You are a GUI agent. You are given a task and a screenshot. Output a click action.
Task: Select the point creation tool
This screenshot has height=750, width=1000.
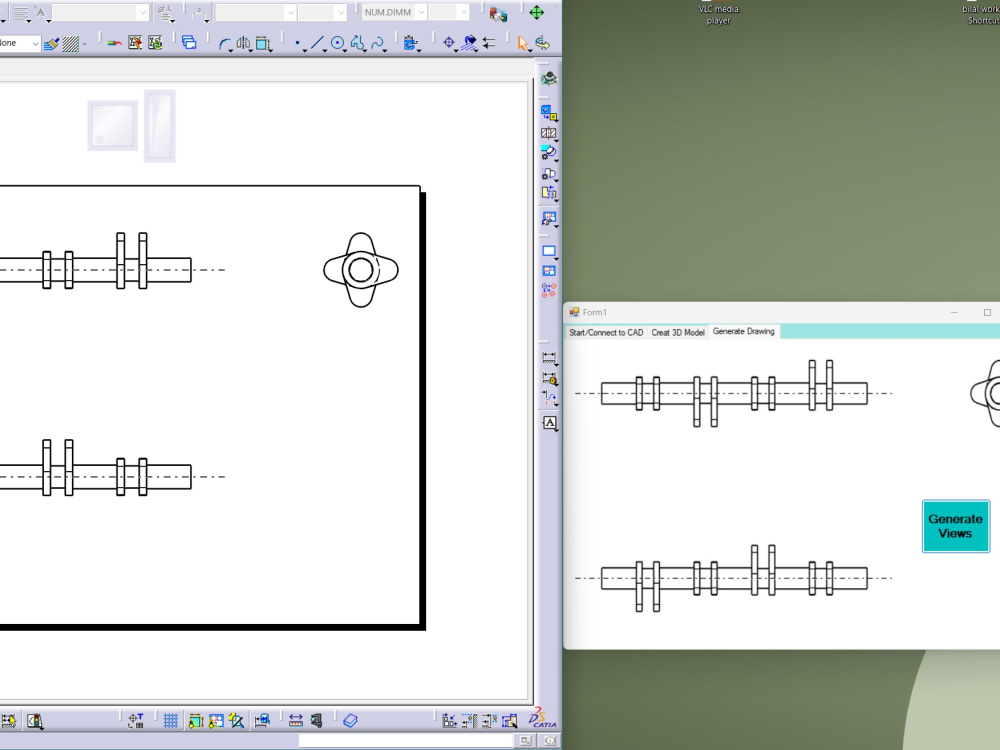pyautogui.click(x=298, y=43)
